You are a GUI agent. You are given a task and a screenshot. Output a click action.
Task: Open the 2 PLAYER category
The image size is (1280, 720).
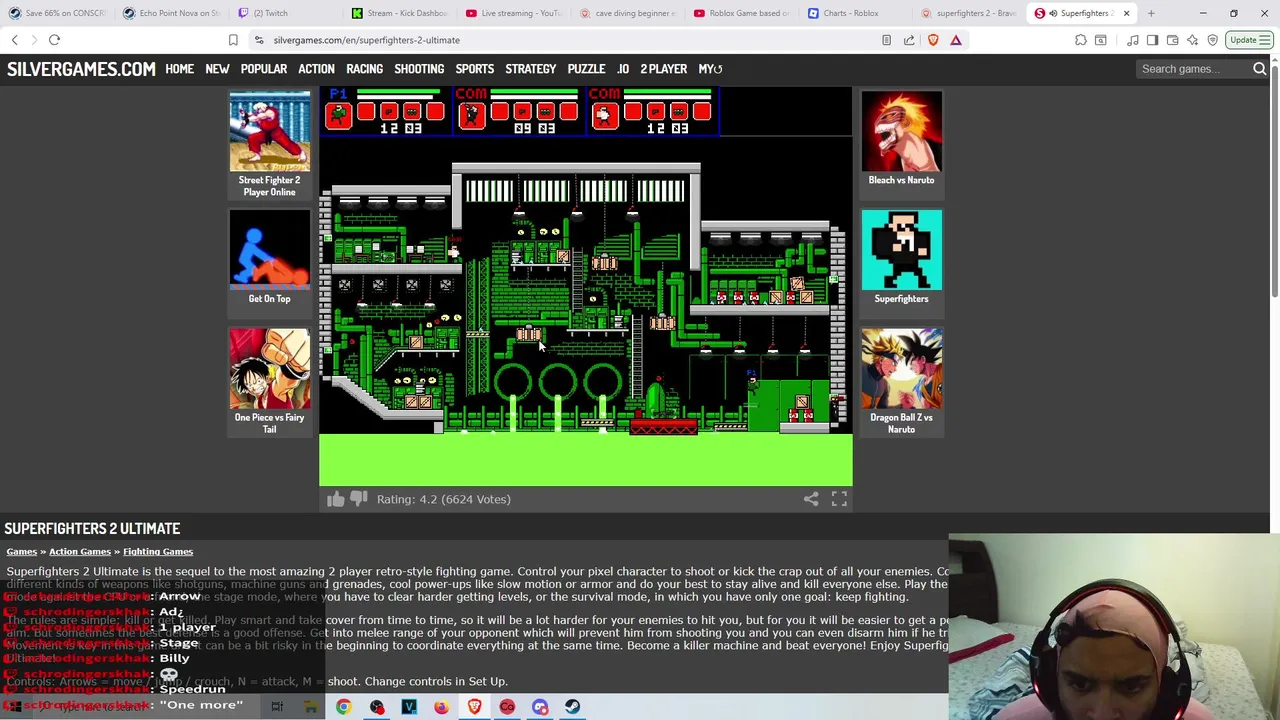coord(664,69)
